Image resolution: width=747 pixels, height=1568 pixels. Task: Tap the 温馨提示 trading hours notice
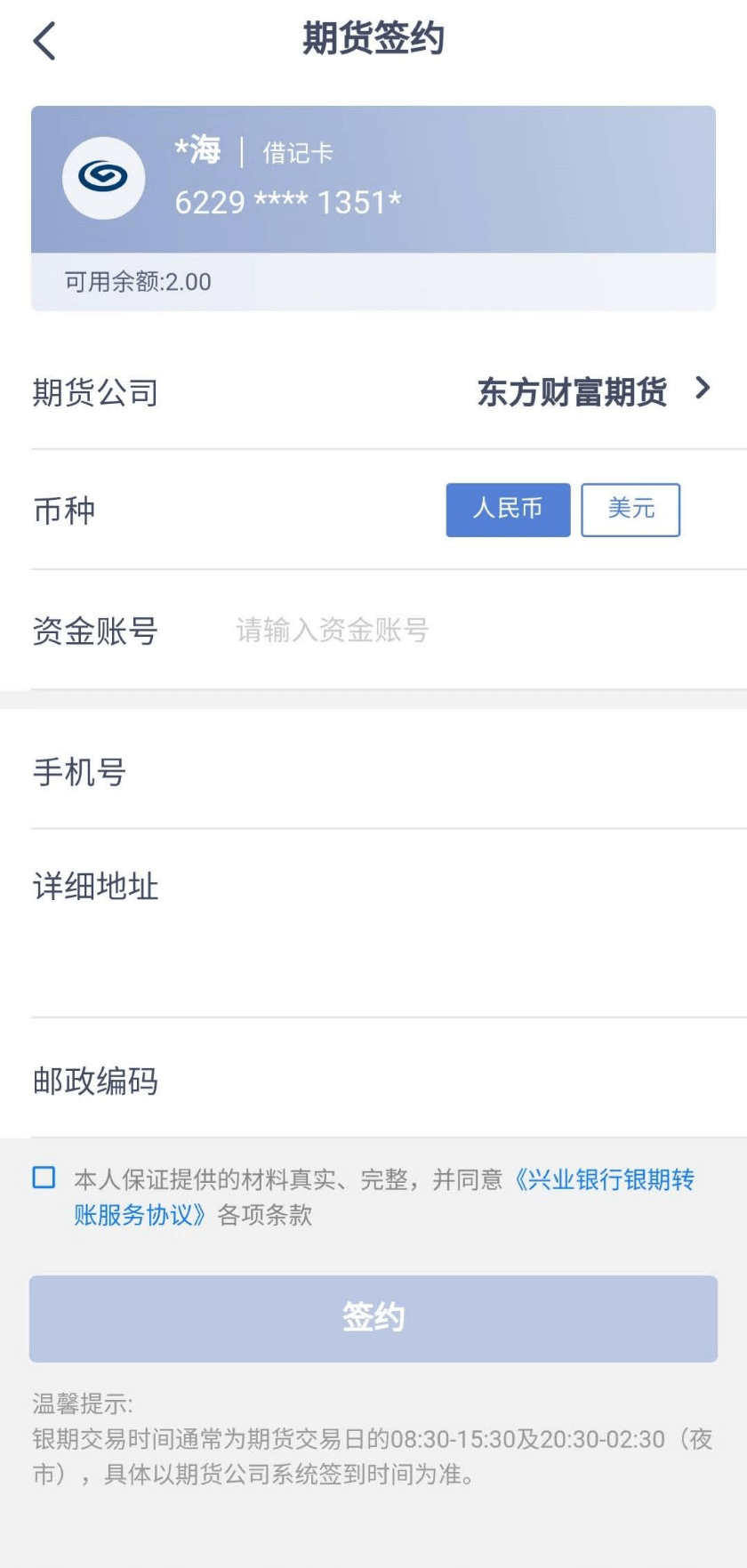pos(373,1438)
